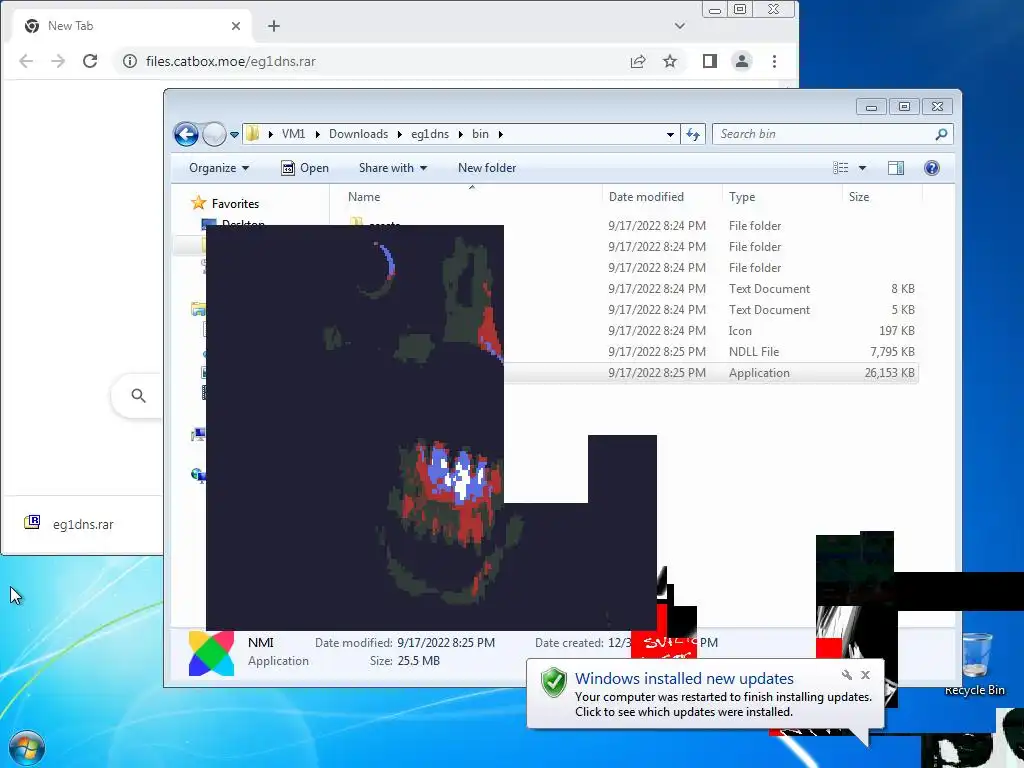
Task: Click Windows installed new updates notification
Action: (x=705, y=695)
